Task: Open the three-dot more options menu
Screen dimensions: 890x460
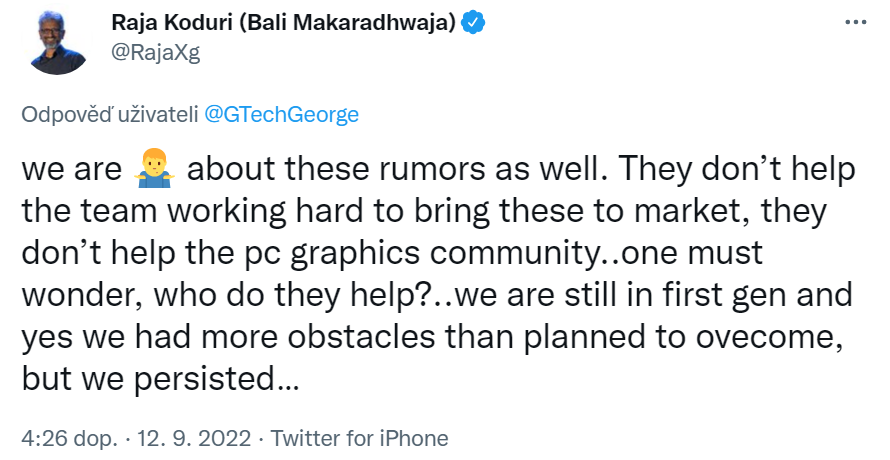Action: (x=855, y=23)
